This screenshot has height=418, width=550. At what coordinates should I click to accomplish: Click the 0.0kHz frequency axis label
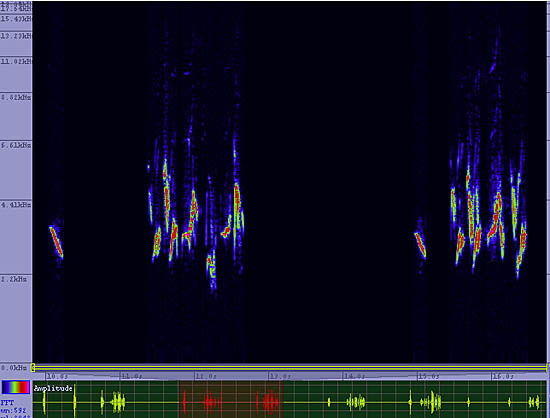pyautogui.click(x=14, y=368)
